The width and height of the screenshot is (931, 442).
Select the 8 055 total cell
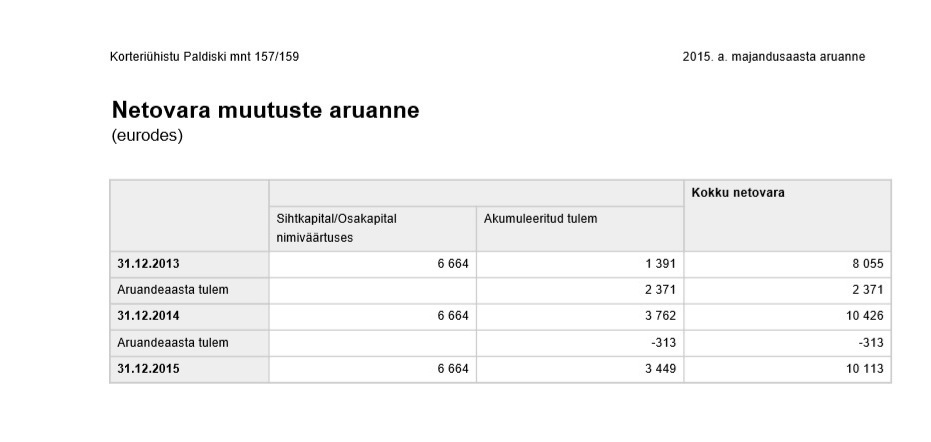[863, 265]
